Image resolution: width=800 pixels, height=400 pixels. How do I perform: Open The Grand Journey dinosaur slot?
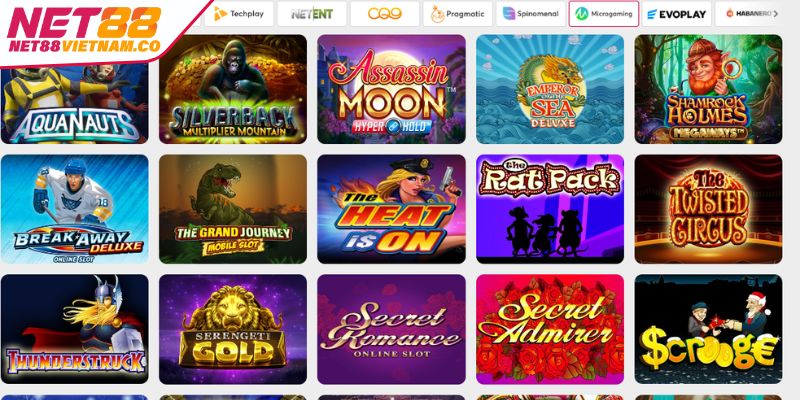(x=233, y=209)
